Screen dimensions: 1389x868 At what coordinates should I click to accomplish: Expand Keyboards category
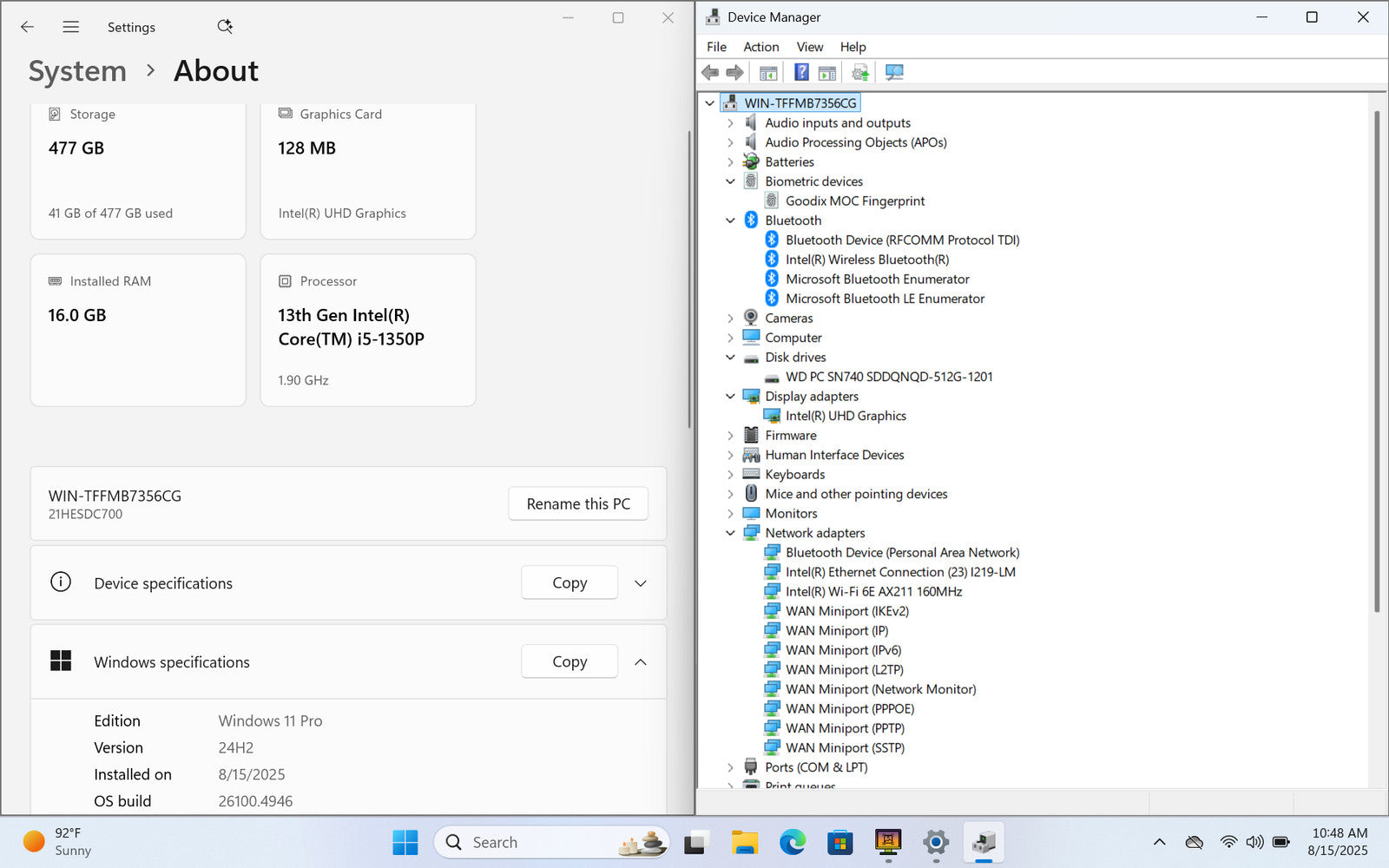click(x=730, y=475)
